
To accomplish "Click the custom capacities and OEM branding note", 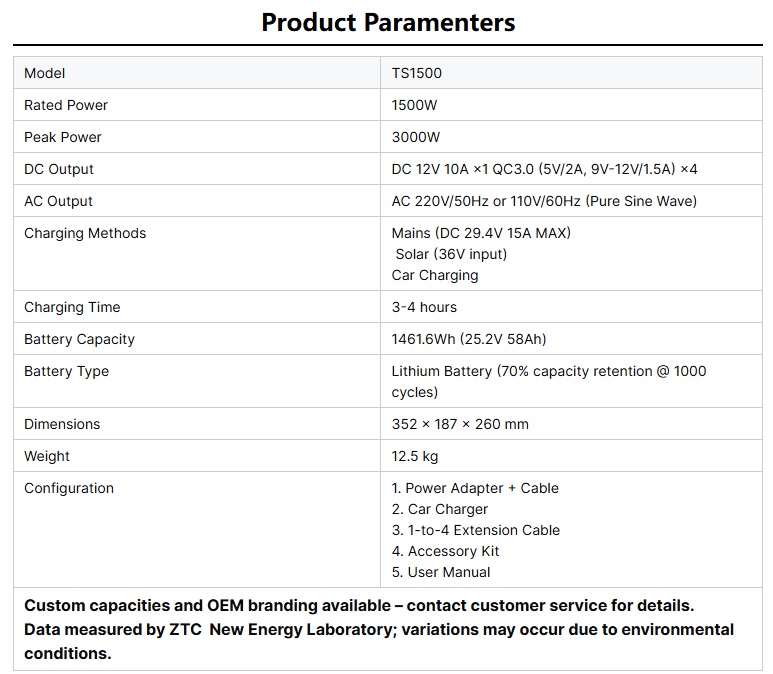I will pos(359,605).
